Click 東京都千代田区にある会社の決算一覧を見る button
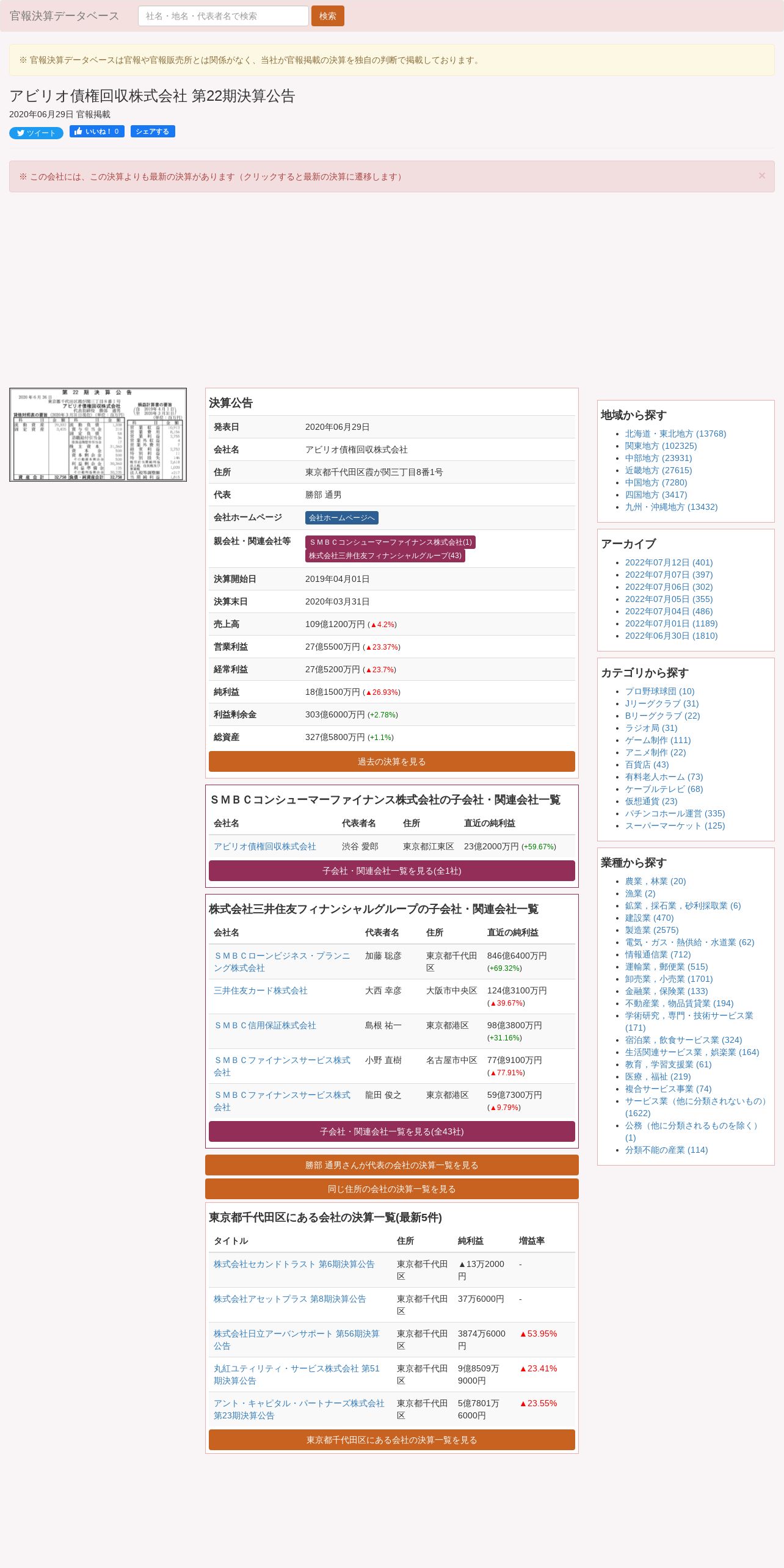Viewport: 784px width, 1568px height. (x=392, y=1440)
